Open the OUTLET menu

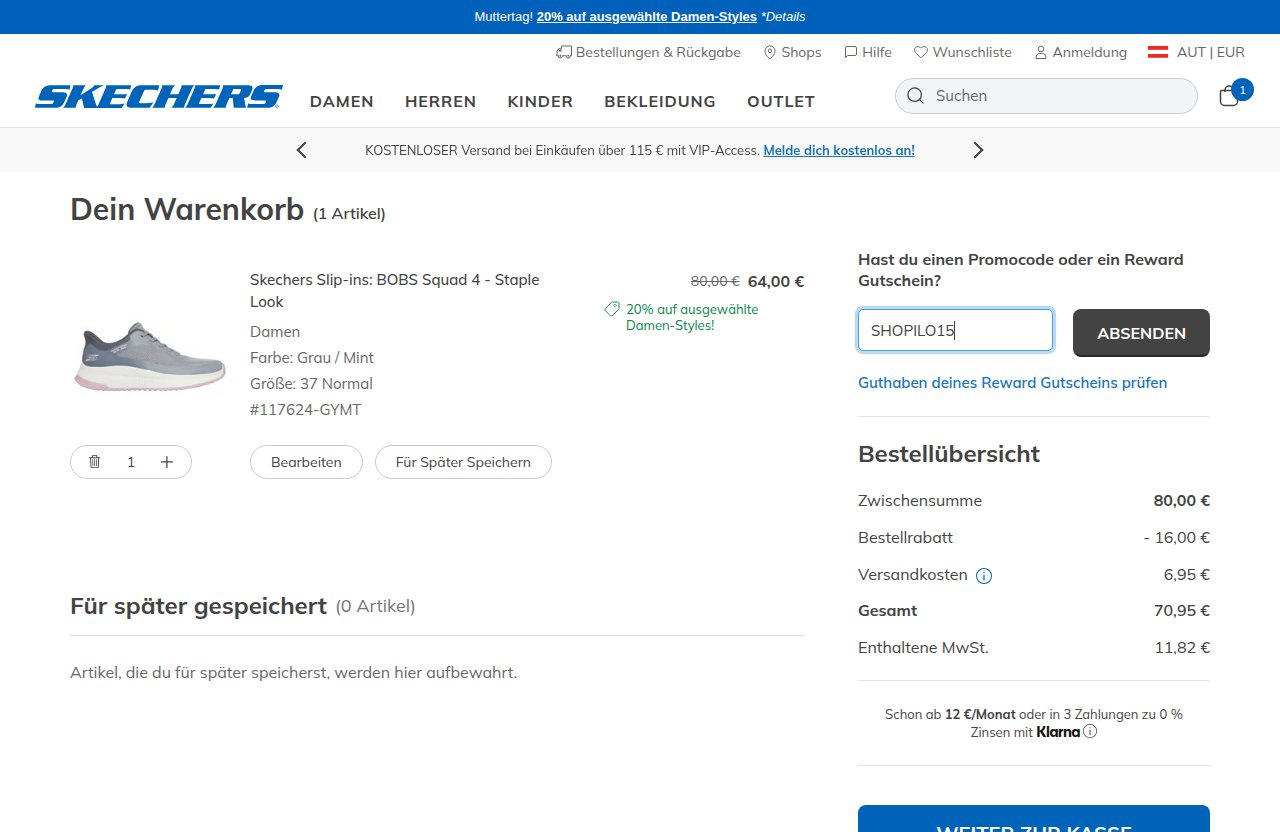tap(781, 101)
